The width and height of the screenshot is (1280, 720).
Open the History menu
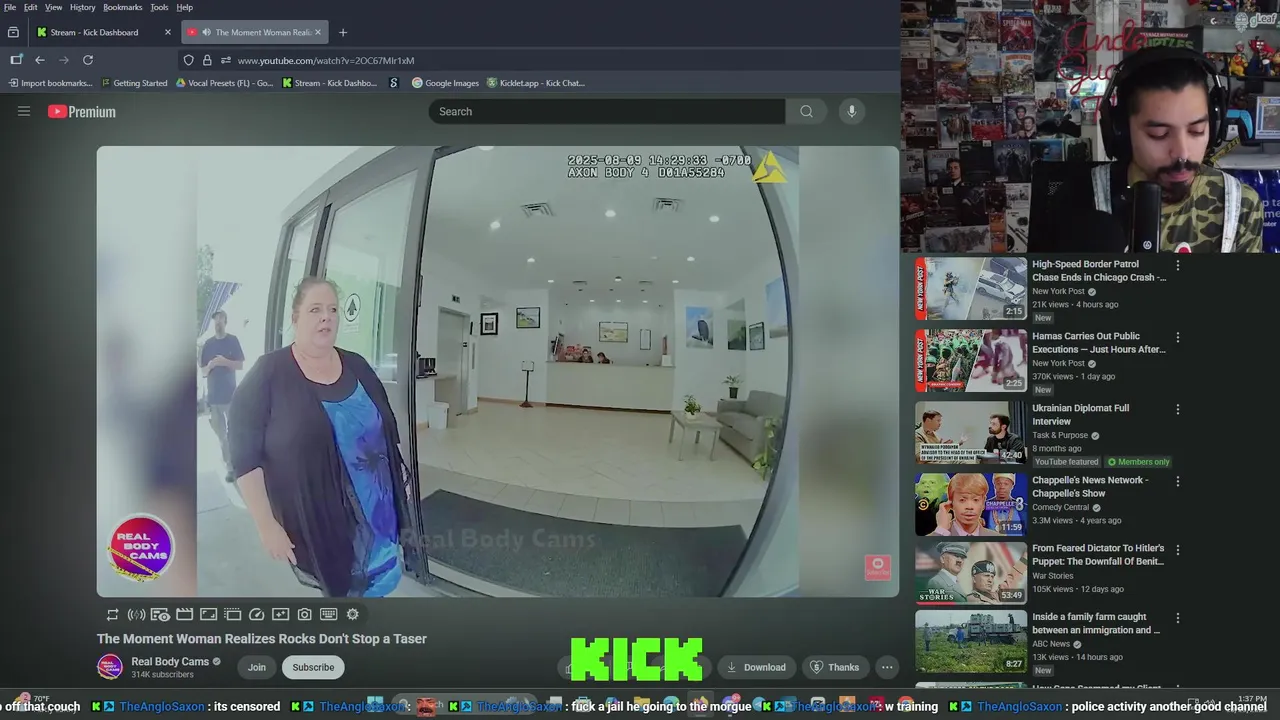83,7
